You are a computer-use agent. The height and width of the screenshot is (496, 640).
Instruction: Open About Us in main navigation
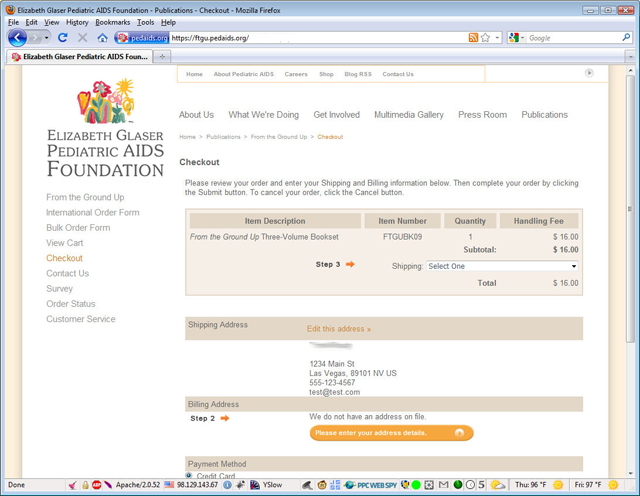196,115
